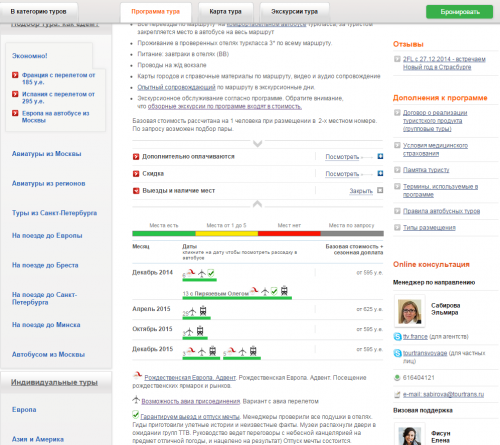This screenshot has width=500, height=445.
Task: Click manager photo of Сабирова Эльмира
Action: pos(410,311)
